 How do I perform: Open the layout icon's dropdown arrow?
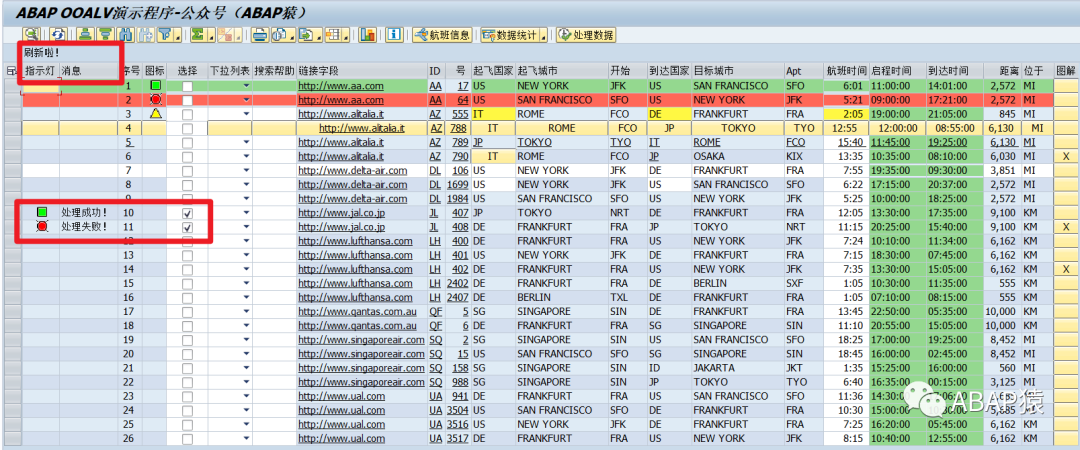click(x=345, y=36)
